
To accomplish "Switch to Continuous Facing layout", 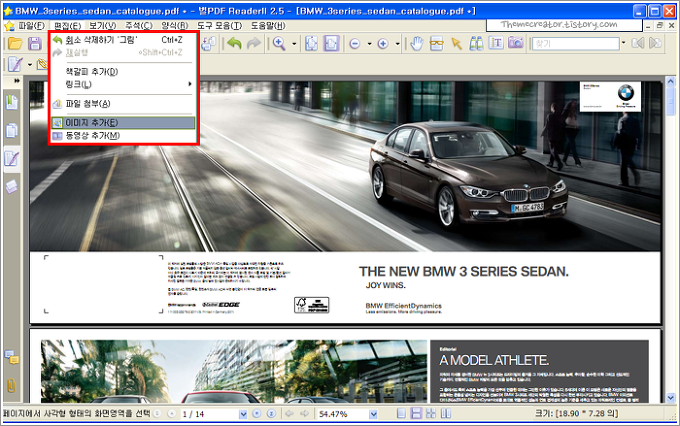I will coord(431,414).
